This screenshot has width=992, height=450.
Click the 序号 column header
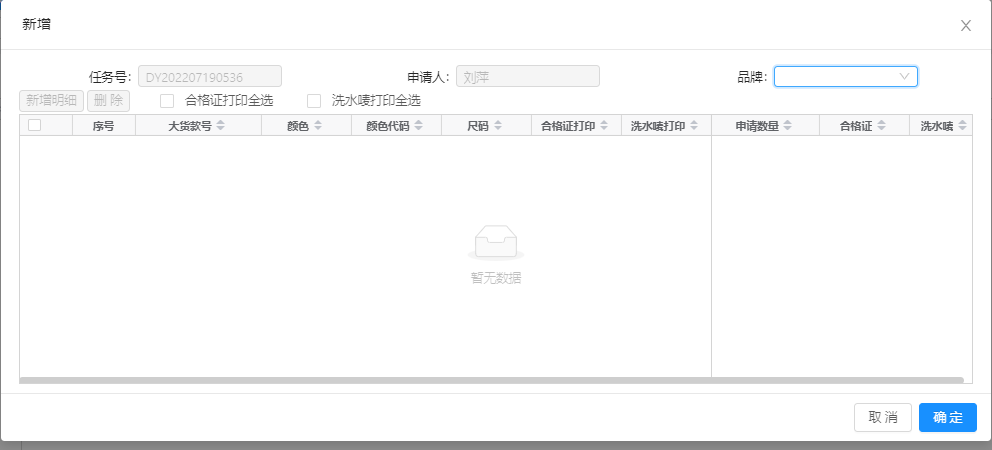[x=104, y=126]
